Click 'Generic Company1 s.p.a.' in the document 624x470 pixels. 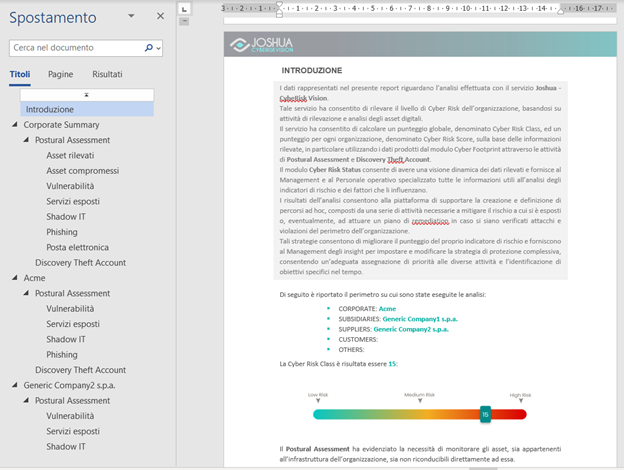tap(420, 319)
